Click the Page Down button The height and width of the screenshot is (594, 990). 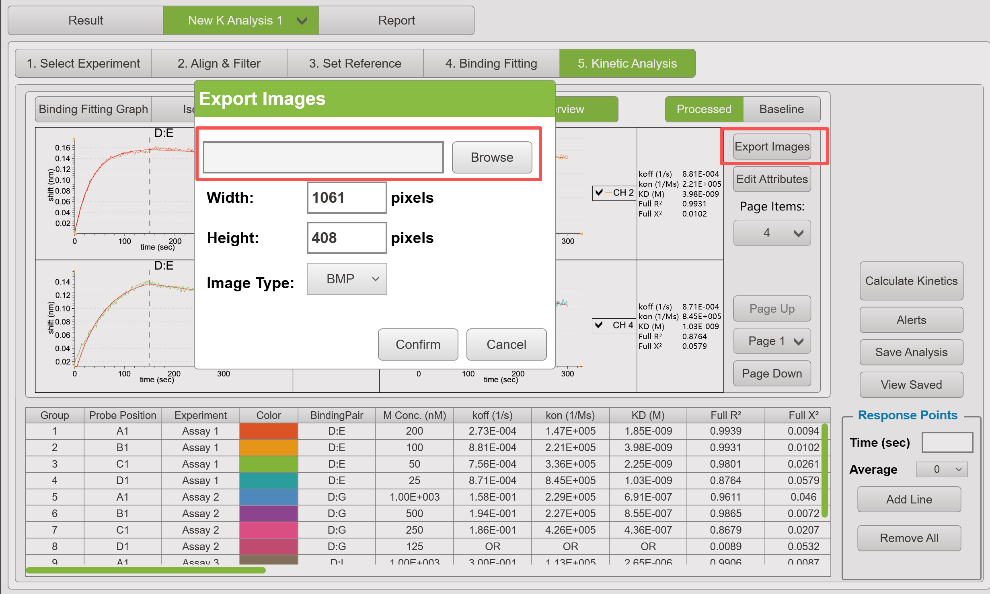click(772, 374)
